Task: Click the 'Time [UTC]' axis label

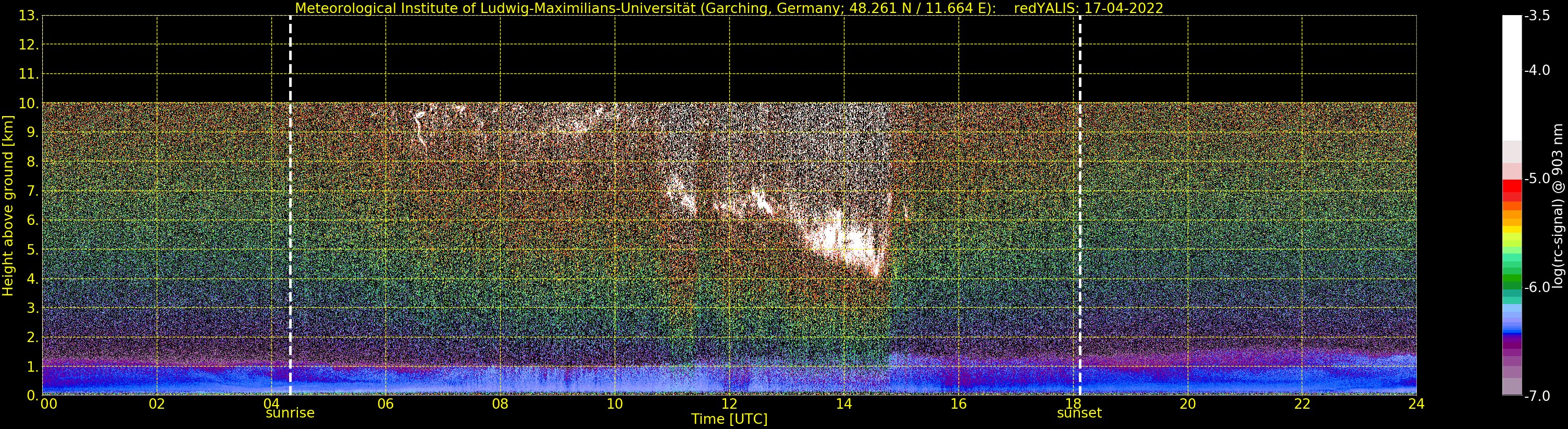Action: click(x=729, y=419)
